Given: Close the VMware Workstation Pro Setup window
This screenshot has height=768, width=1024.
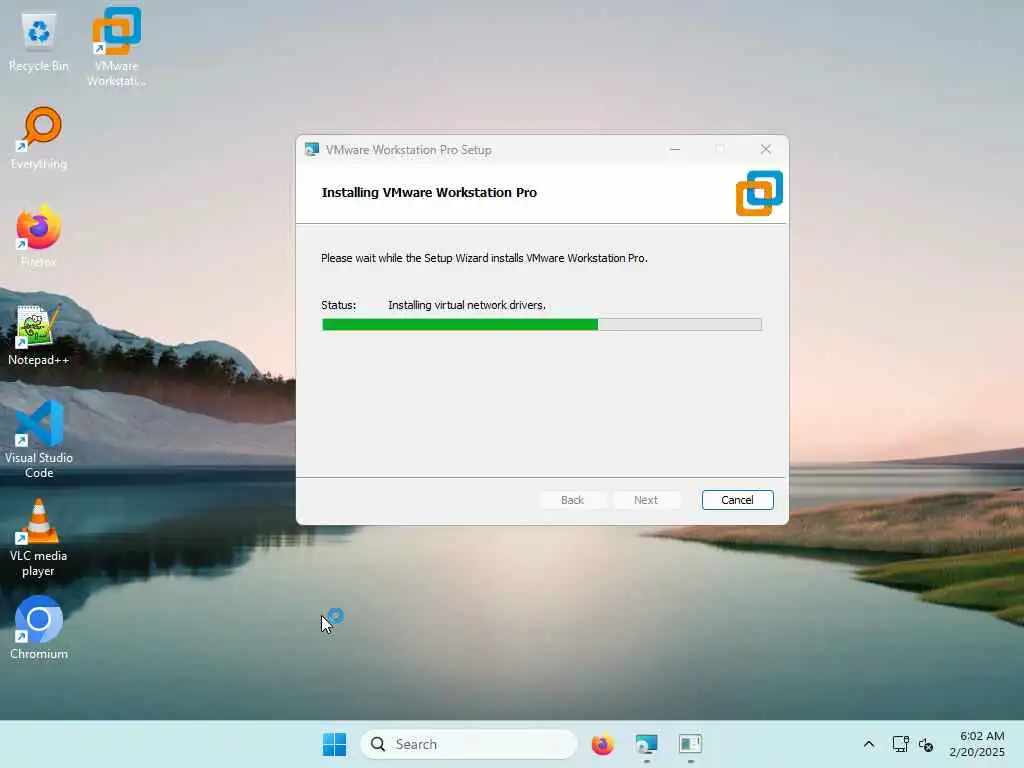Looking at the screenshot, I should pos(766,150).
